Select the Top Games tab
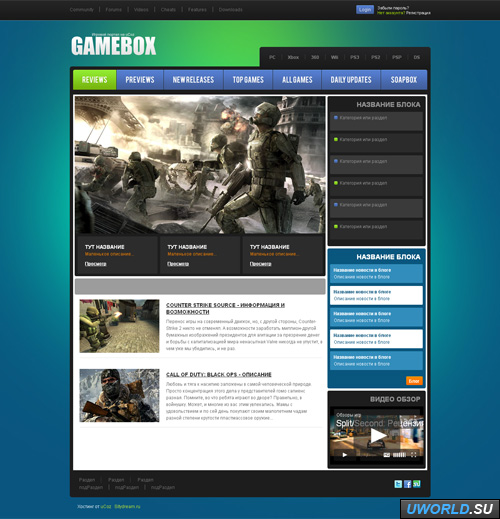The height and width of the screenshot is (519, 500). coord(248,80)
